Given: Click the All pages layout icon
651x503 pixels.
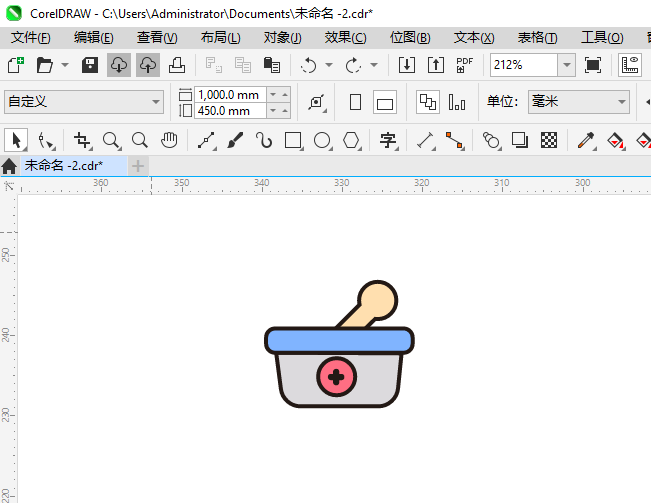Looking at the screenshot, I should click(x=428, y=102).
